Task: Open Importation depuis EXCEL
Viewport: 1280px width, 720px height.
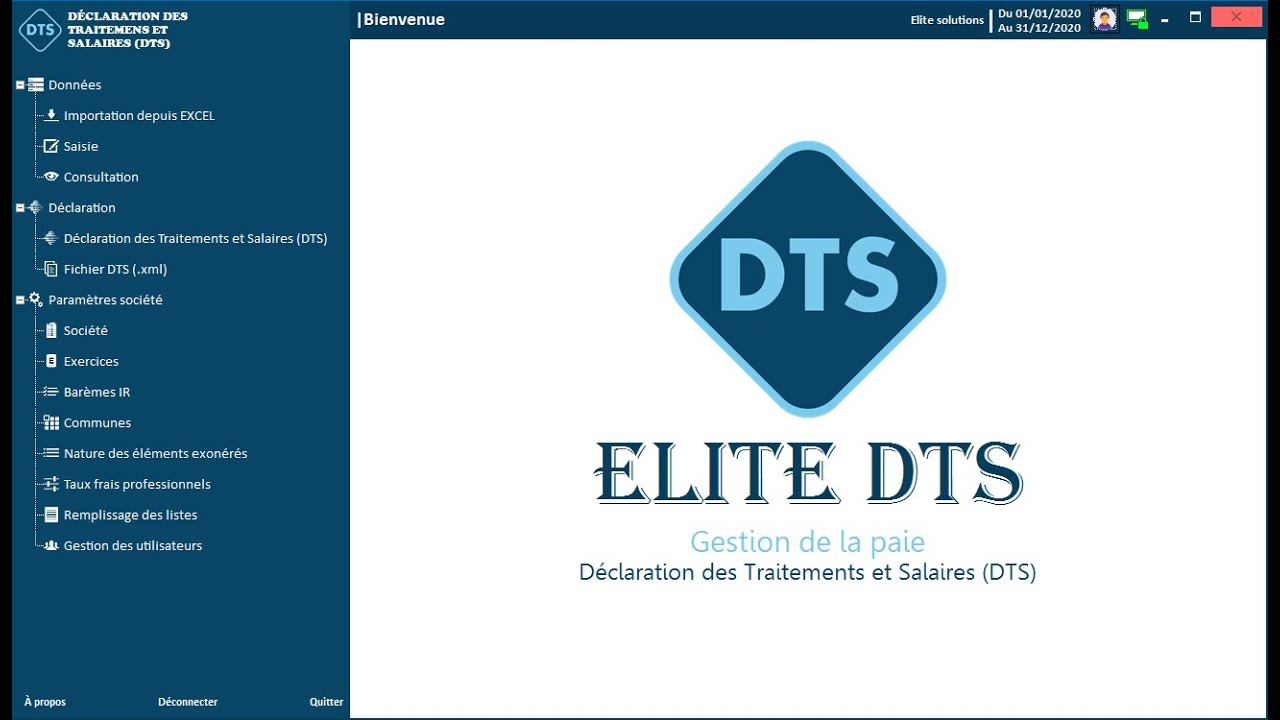Action: (139, 115)
